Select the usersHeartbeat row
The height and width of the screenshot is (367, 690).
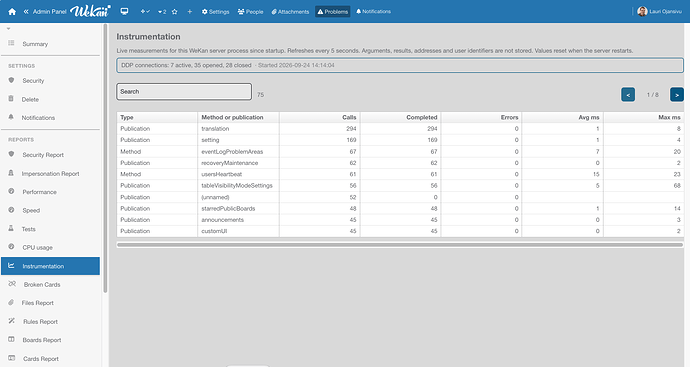400,174
